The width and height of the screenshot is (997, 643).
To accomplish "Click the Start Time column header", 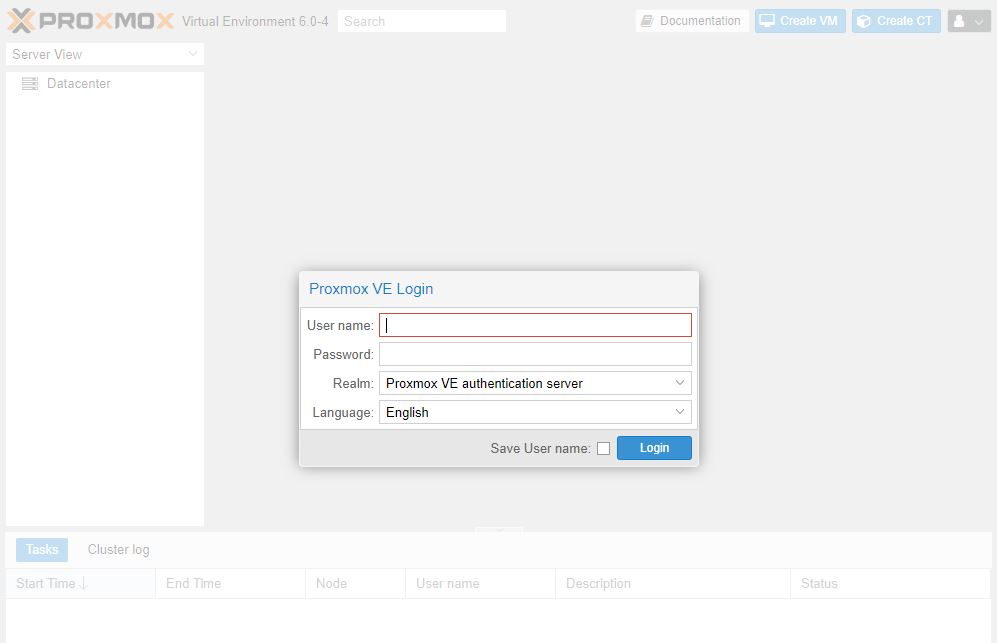I will click(x=81, y=583).
